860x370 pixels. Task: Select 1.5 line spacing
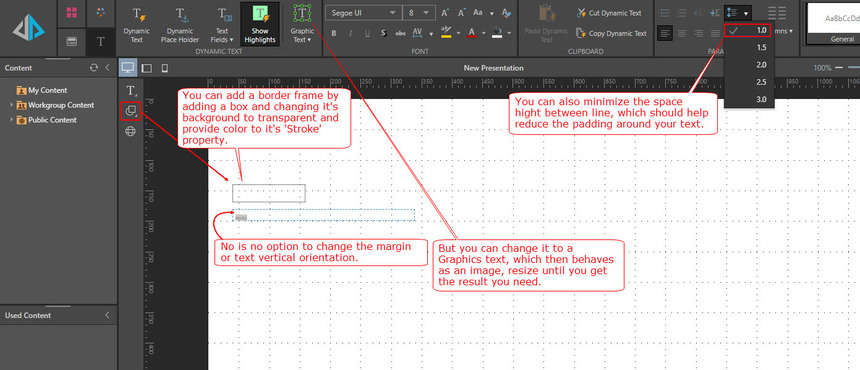[x=749, y=48]
